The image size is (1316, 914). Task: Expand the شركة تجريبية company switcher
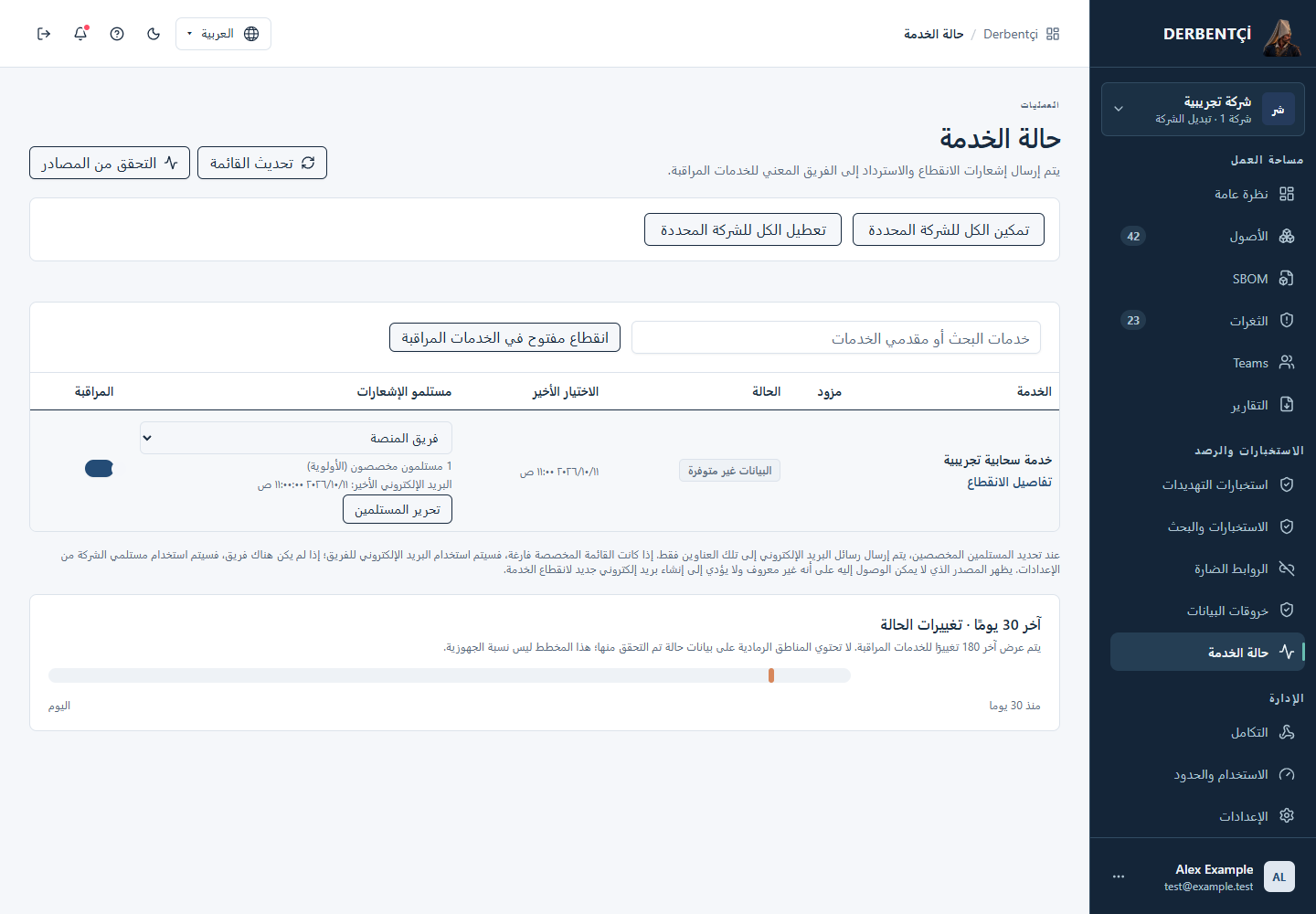point(1203,110)
